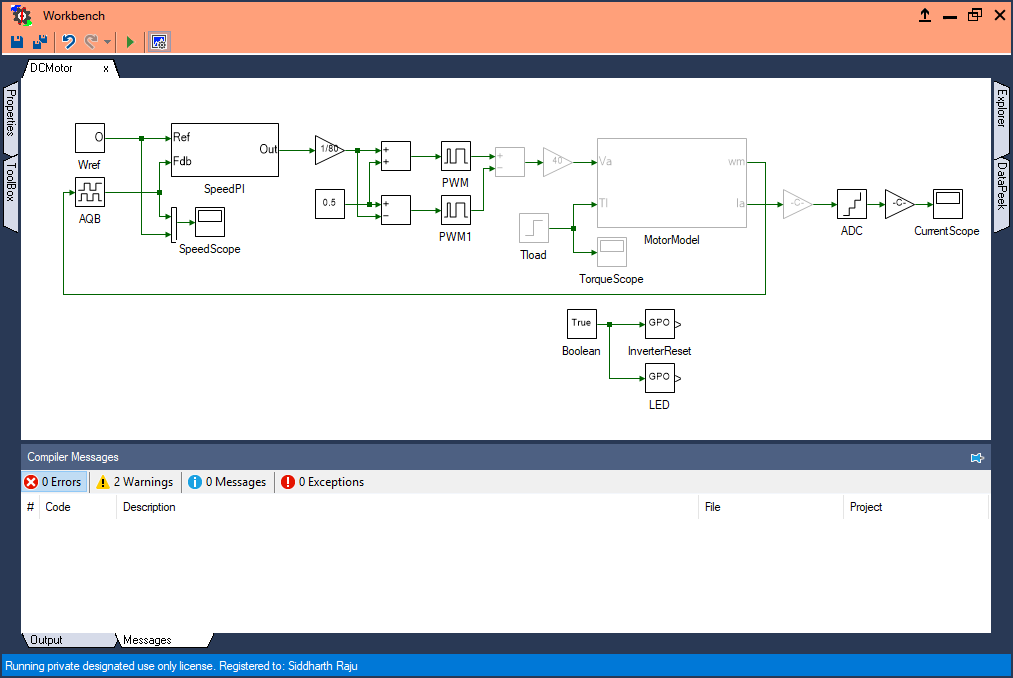Select the LED GPO block
The width and height of the screenshot is (1013, 678).
tap(660, 378)
